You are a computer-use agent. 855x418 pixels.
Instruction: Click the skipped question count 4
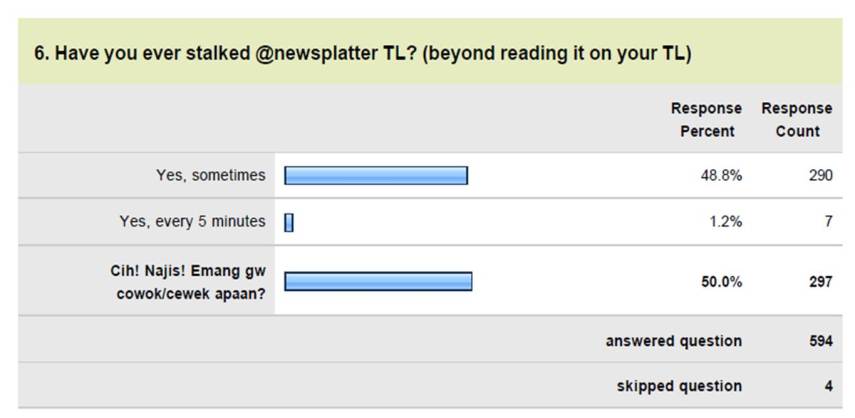click(828, 386)
